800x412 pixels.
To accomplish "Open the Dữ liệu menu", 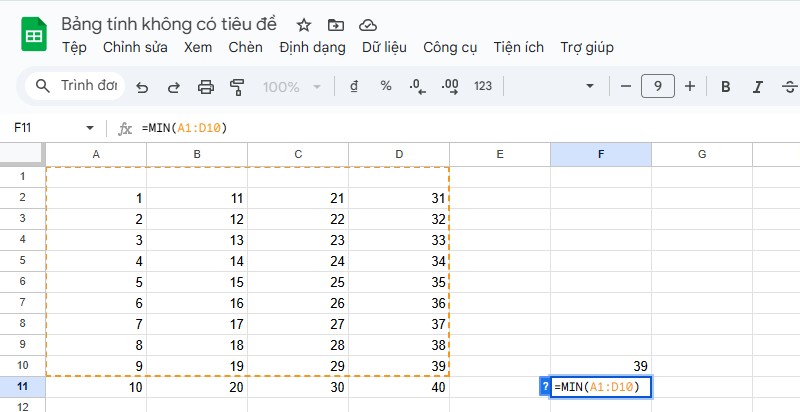I will click(x=384, y=47).
